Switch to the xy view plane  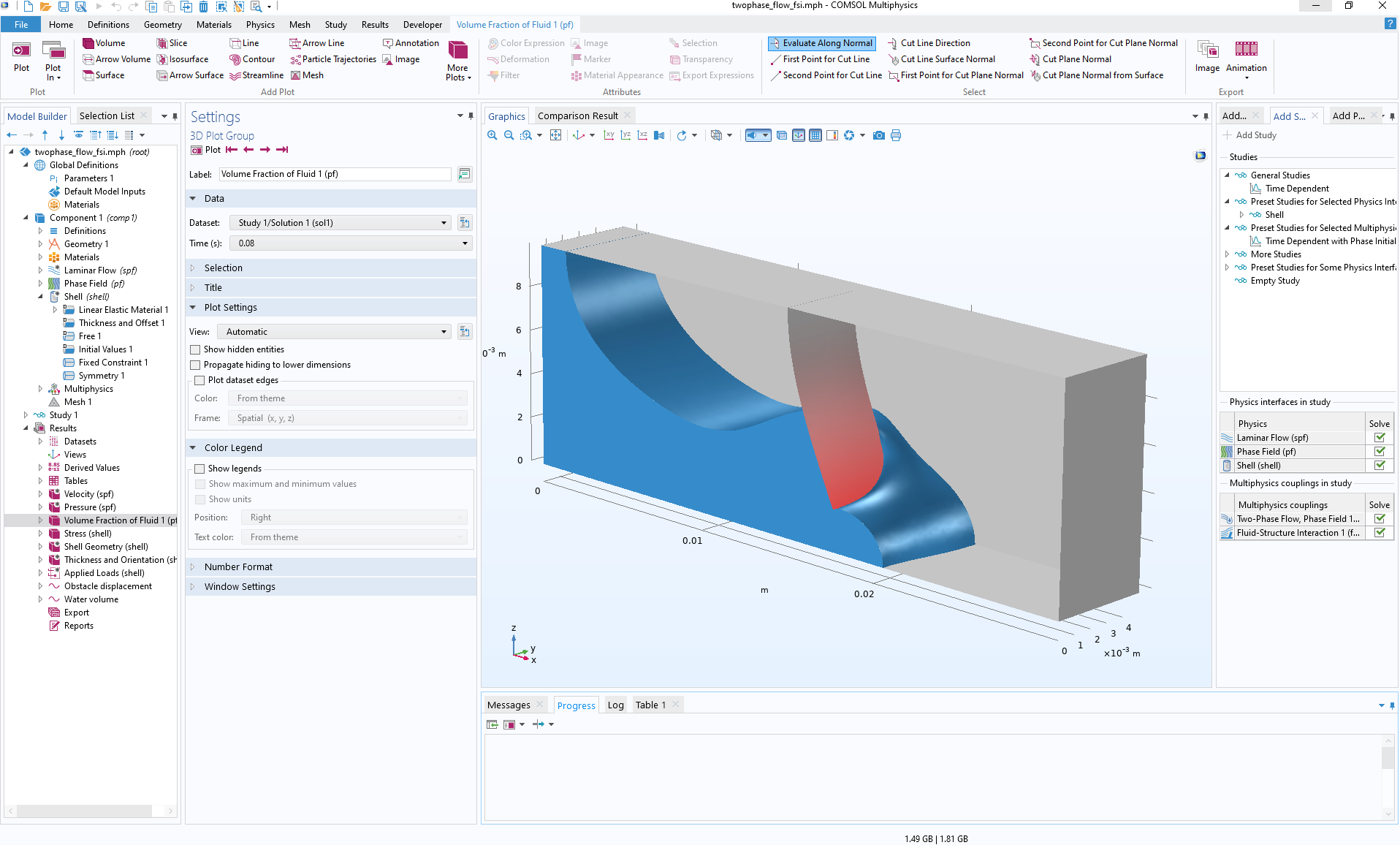click(609, 135)
